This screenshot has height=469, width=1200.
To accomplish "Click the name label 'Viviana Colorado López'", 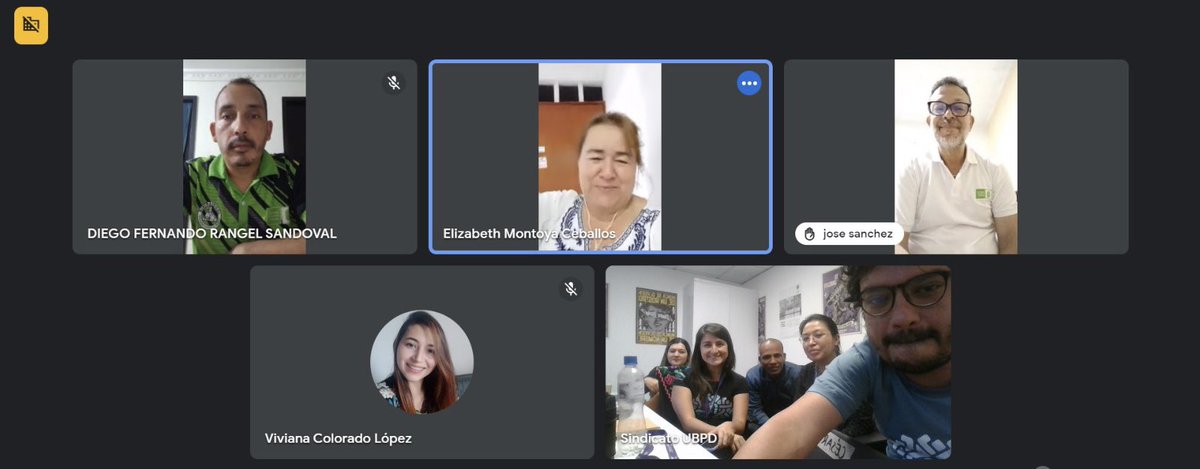I will click(x=338, y=438).
